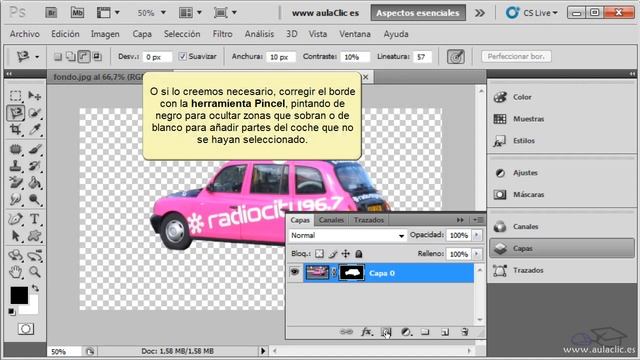Select the Spot Healing Brush tool
Viewport: 640px width, 360px height.
[16, 149]
